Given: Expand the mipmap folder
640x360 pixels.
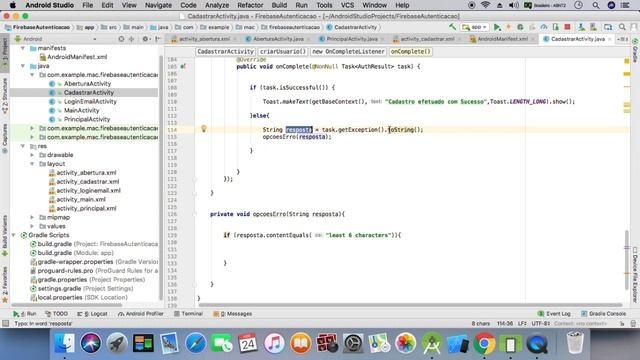Looking at the screenshot, I should pos(32,217).
